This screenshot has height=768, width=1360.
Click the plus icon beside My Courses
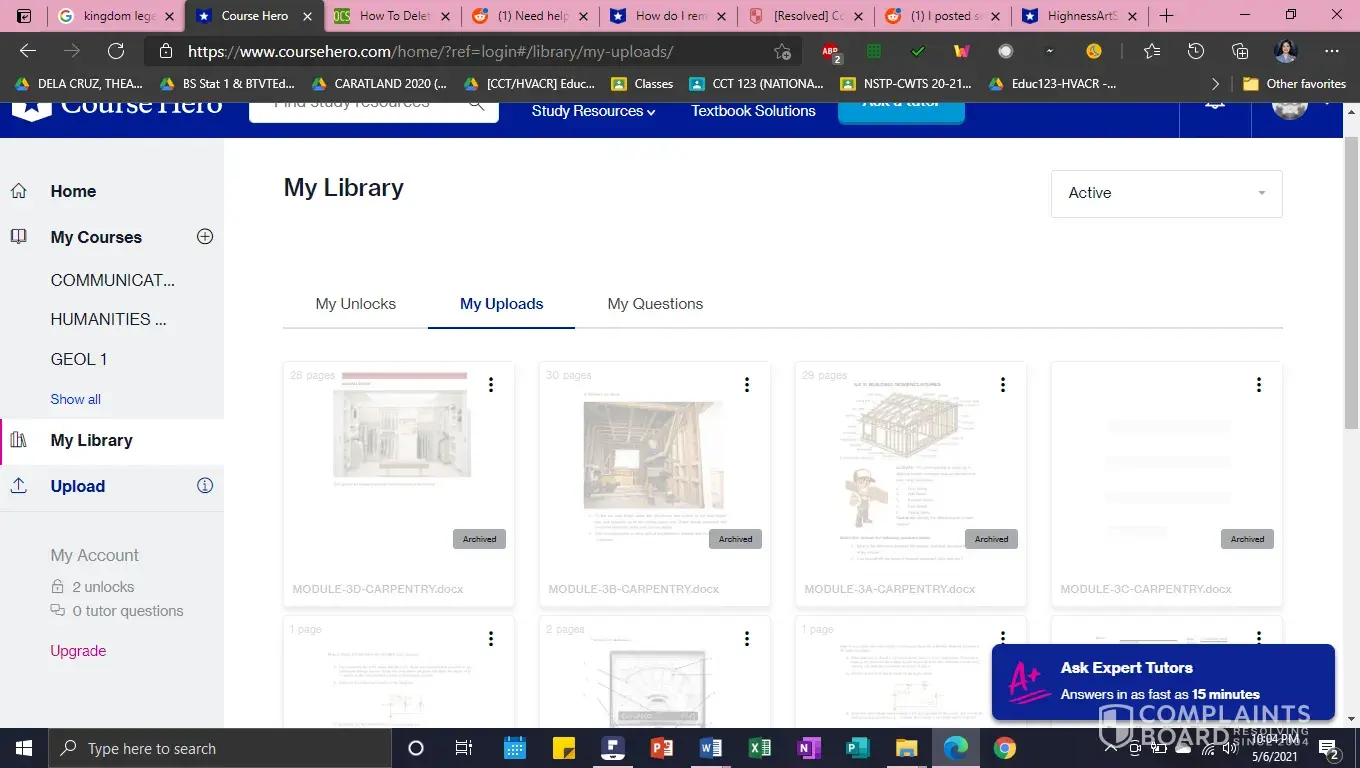[x=205, y=237]
